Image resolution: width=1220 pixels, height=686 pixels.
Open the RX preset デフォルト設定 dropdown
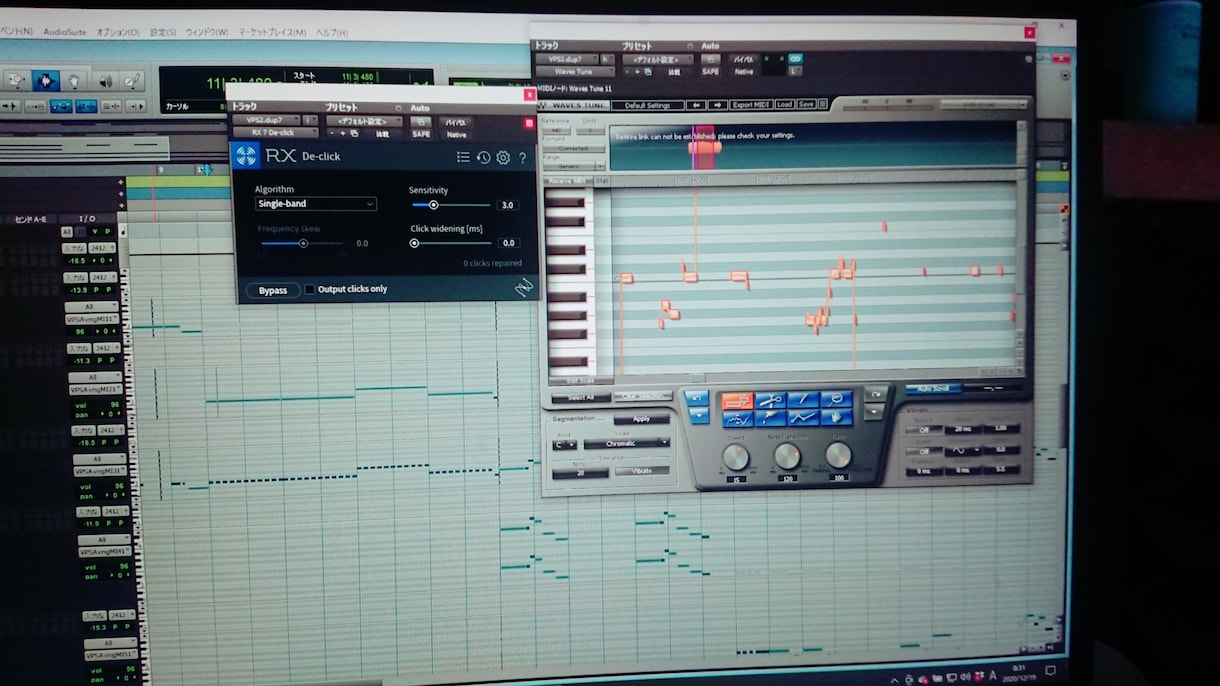click(364, 121)
